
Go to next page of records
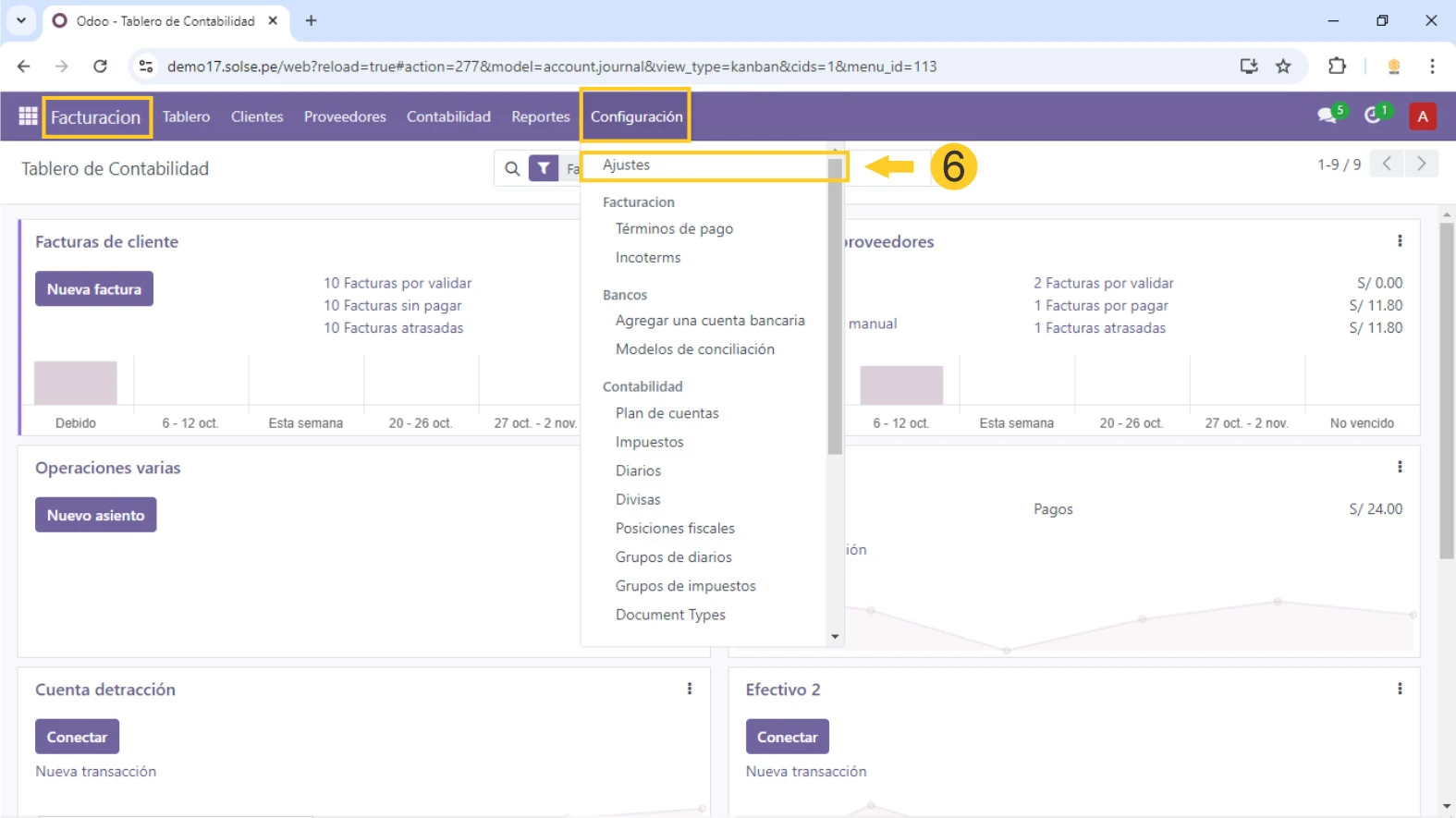pos(1421,165)
